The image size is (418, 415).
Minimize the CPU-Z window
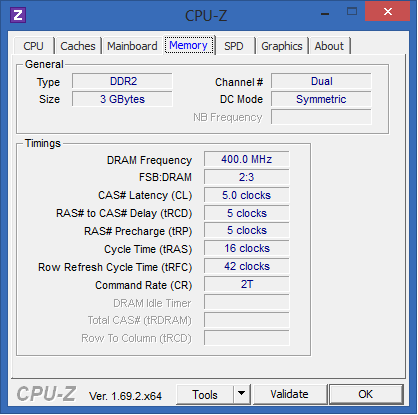325,13
